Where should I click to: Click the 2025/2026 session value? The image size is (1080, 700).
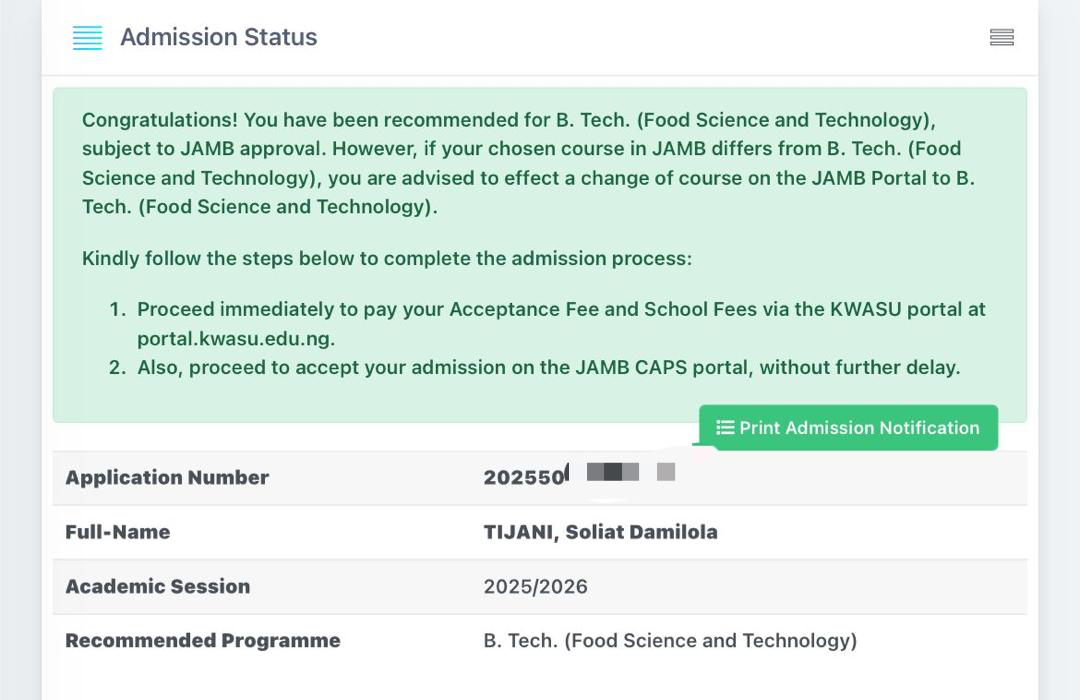coord(535,586)
